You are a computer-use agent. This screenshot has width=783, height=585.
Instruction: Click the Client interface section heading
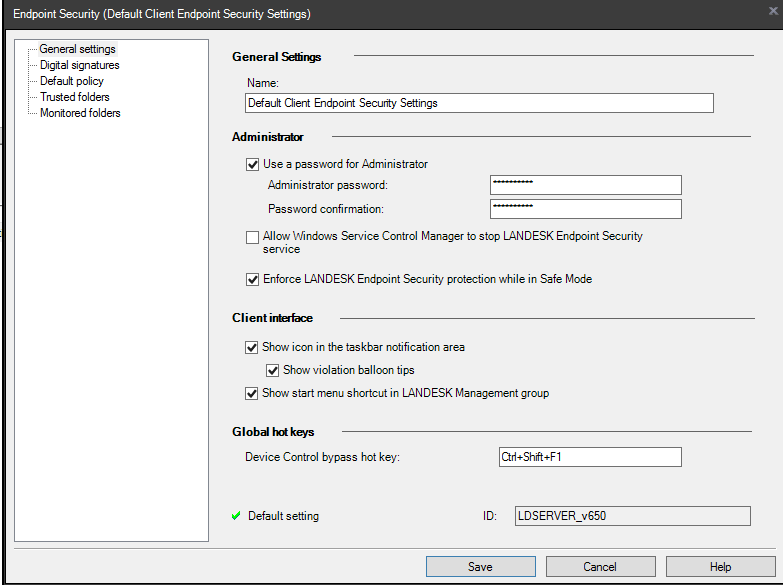pos(272,318)
